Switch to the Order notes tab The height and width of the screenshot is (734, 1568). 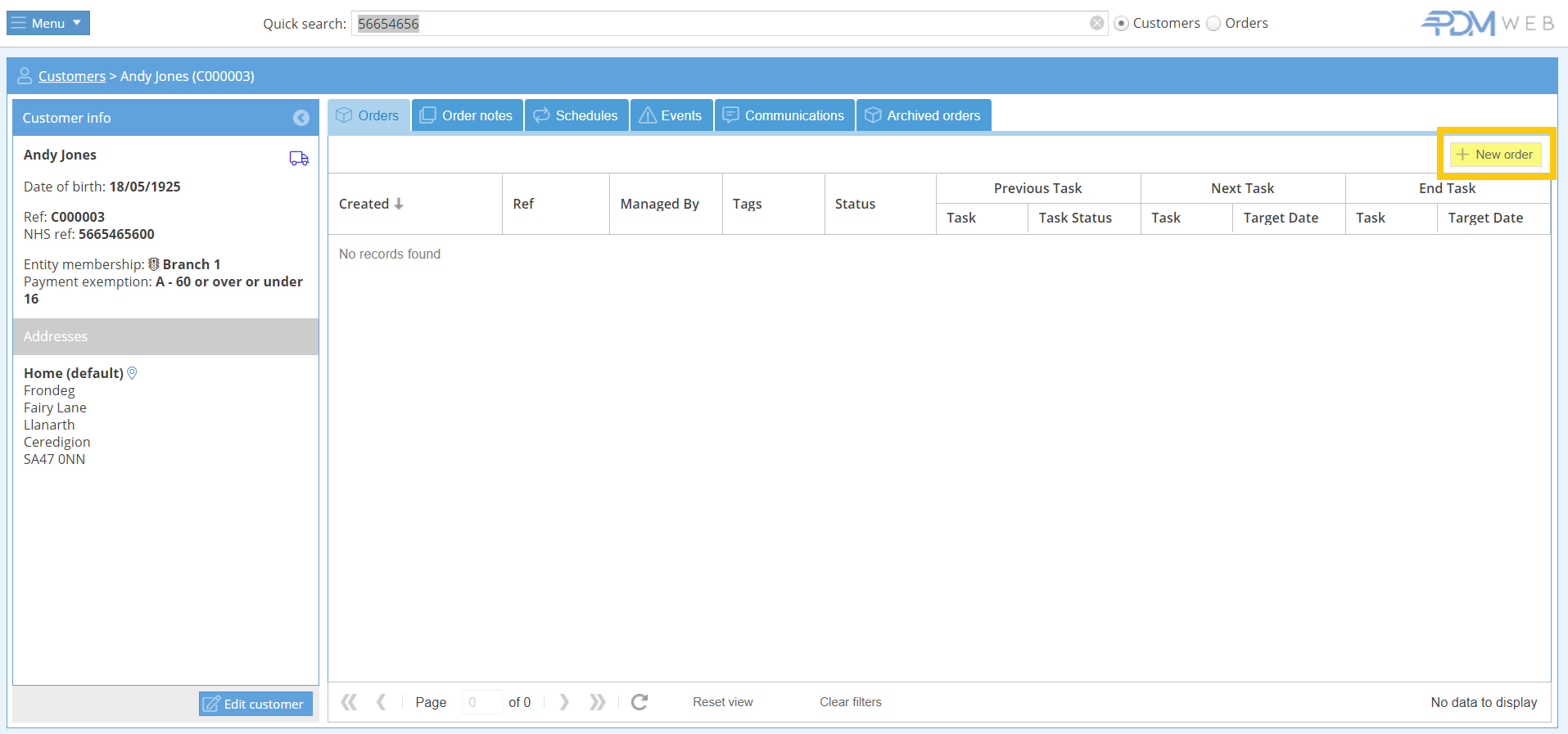click(467, 115)
